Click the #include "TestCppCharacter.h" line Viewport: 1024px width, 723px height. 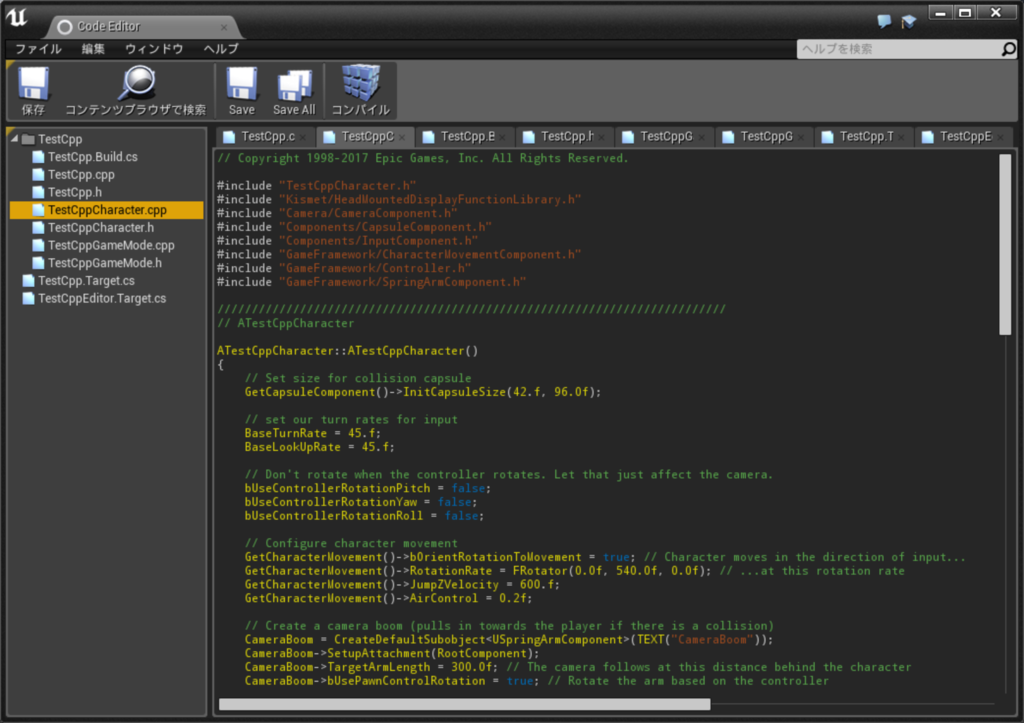point(316,185)
